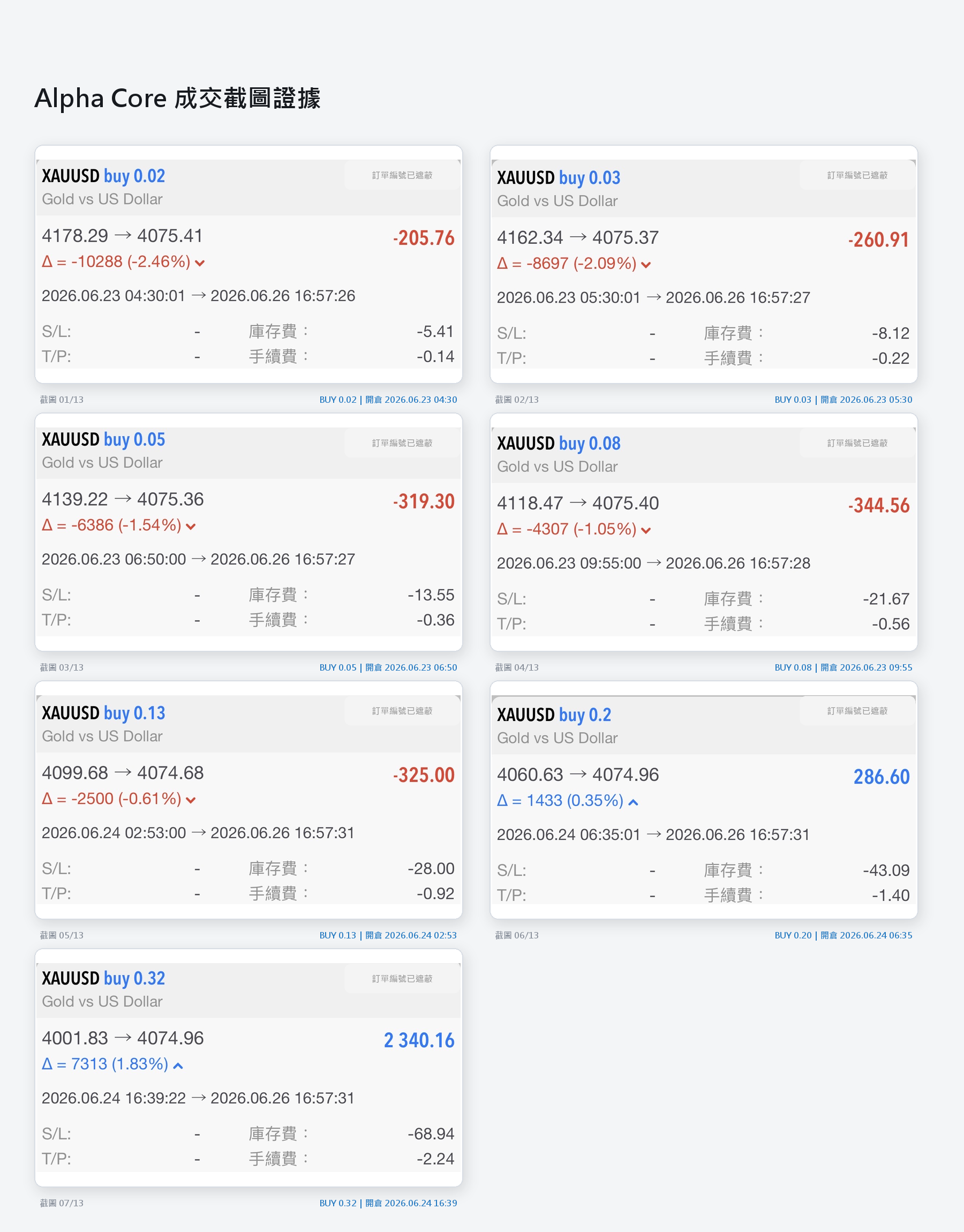This screenshot has height=1232, width=964.
Task: Expand the -6386 (-1.54%) delta chevron
Action: [x=191, y=527]
